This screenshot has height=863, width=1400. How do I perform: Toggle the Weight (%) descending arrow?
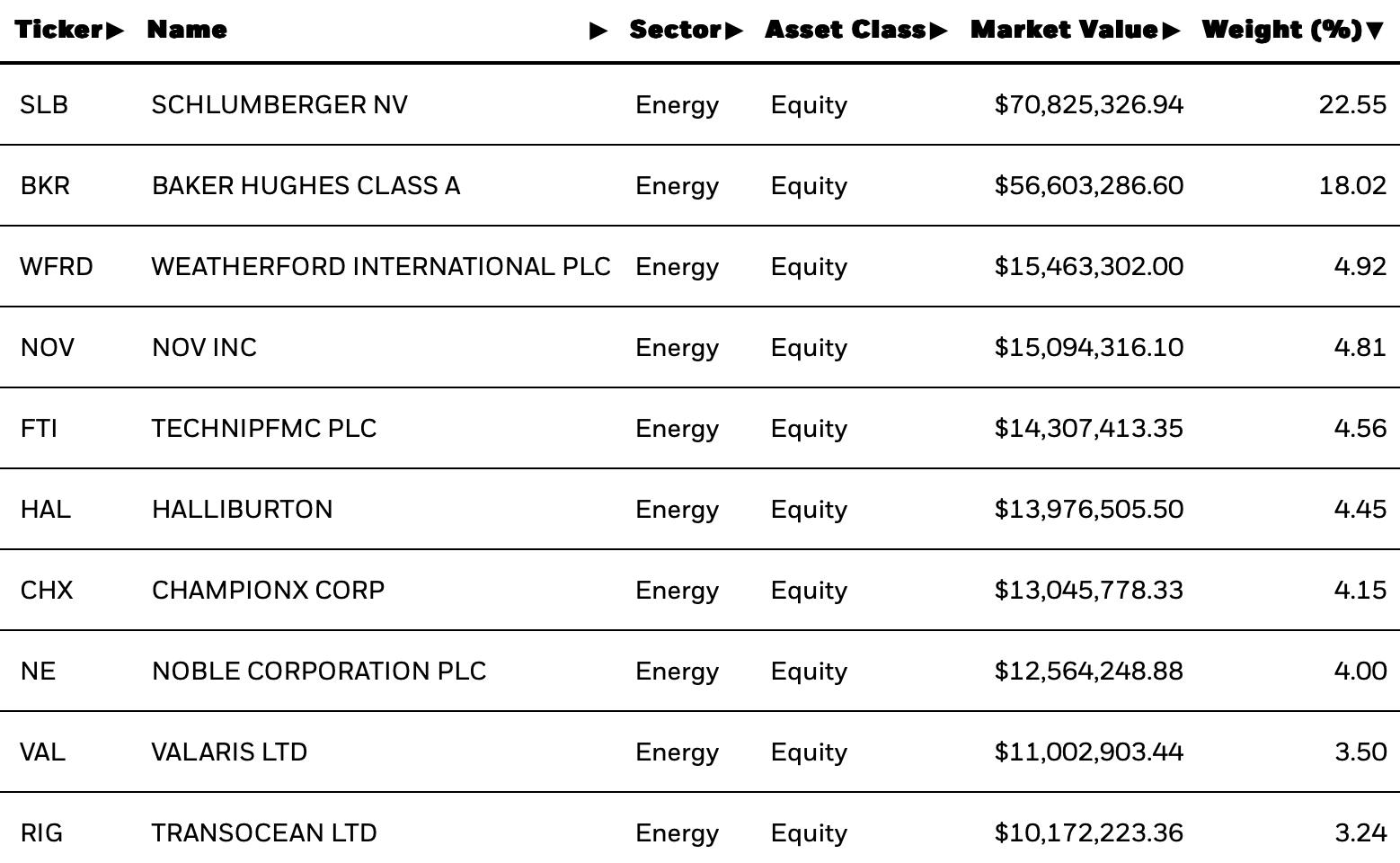click(1375, 31)
